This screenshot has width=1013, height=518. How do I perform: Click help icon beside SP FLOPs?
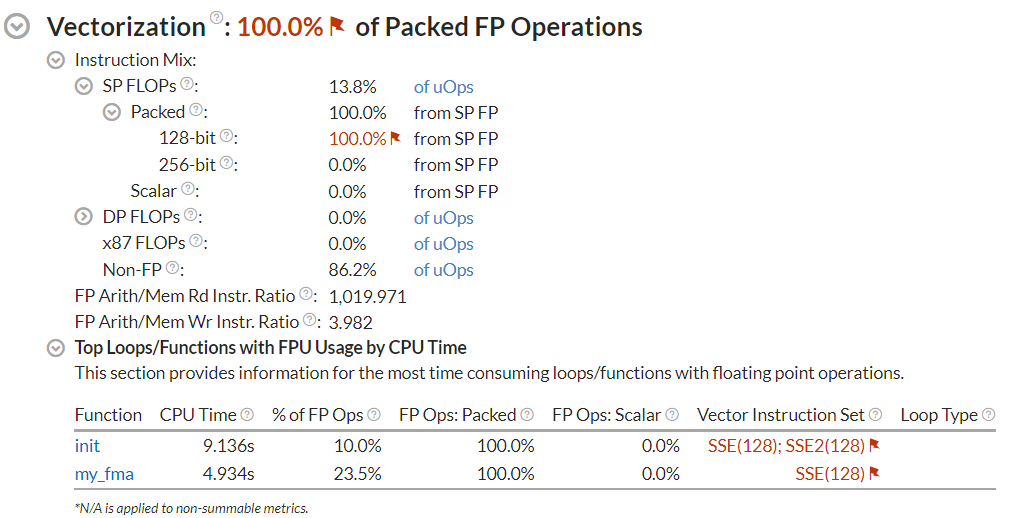pos(186,84)
